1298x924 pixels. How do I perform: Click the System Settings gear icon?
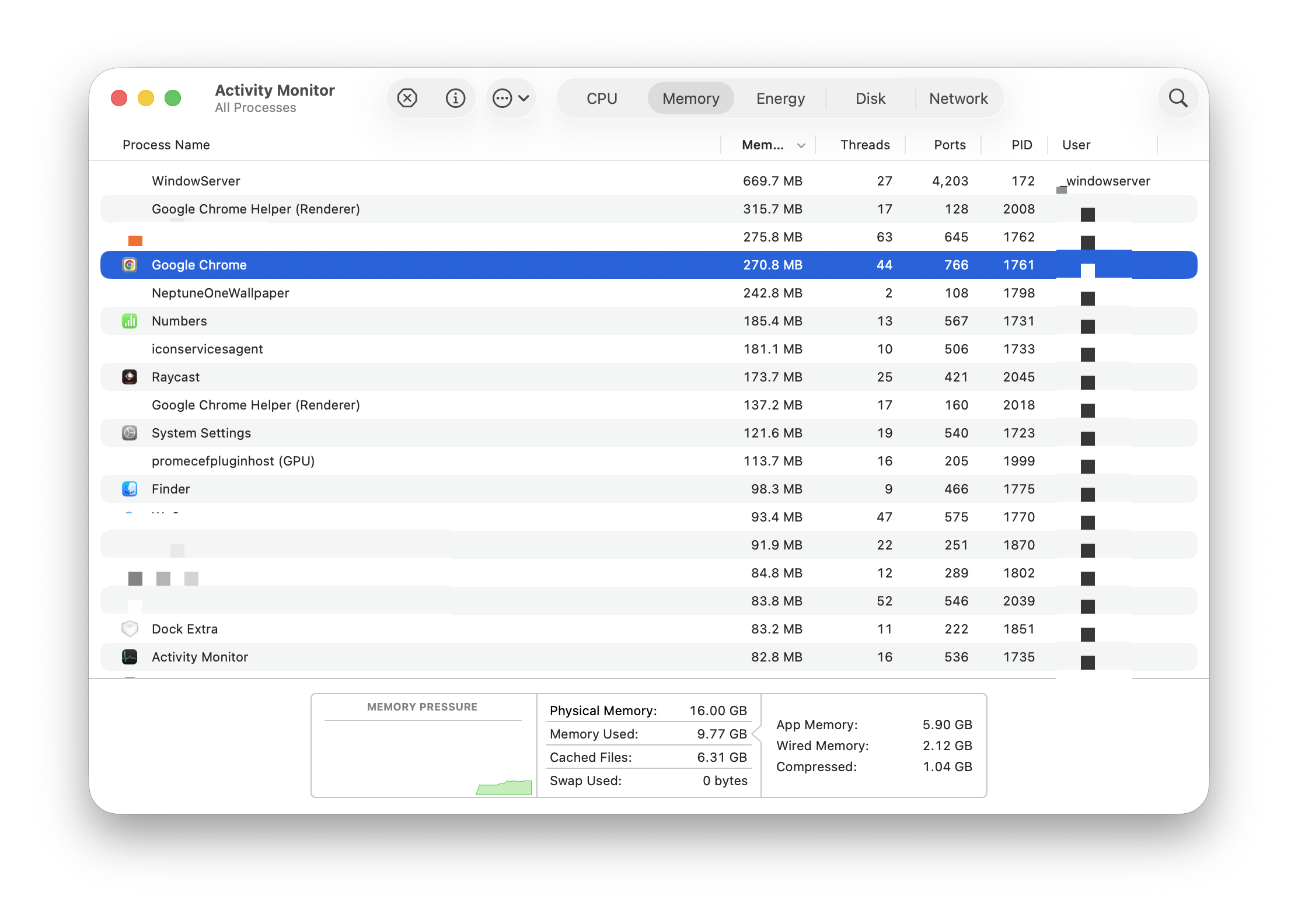(x=130, y=433)
